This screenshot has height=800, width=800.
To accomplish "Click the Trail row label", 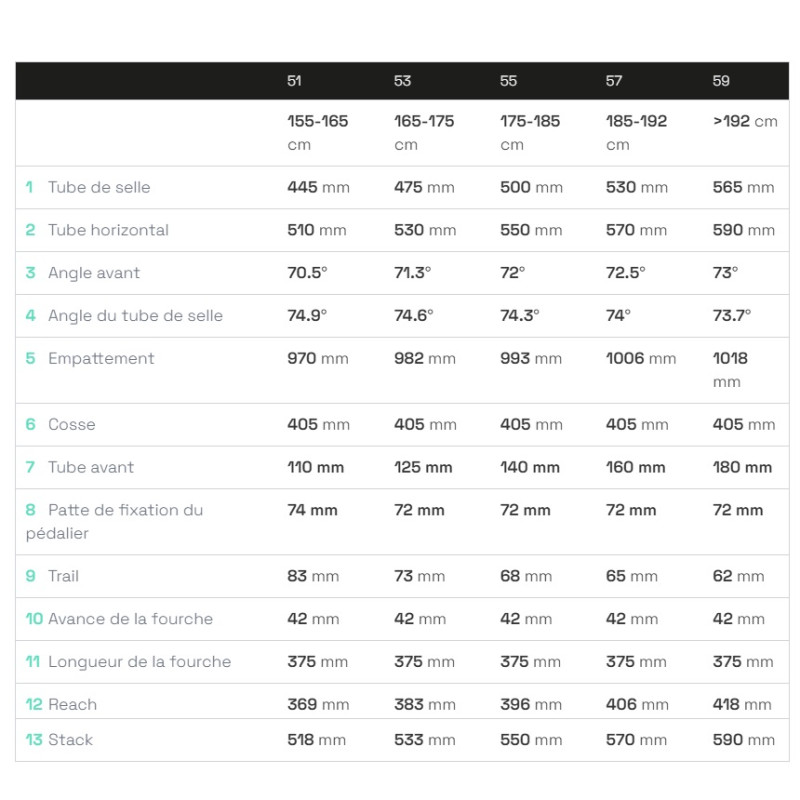I will [63, 576].
